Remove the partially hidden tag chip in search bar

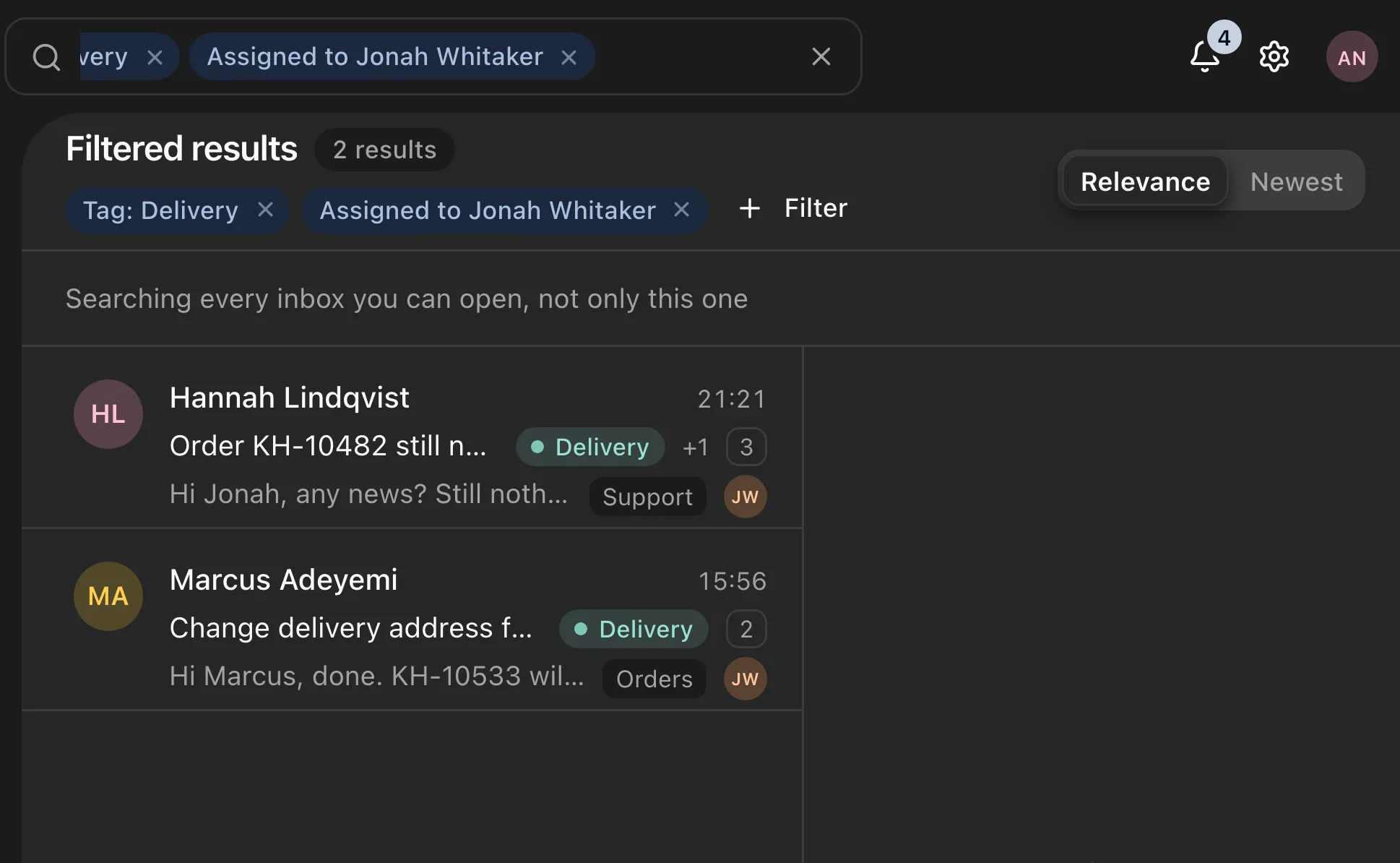click(x=155, y=56)
